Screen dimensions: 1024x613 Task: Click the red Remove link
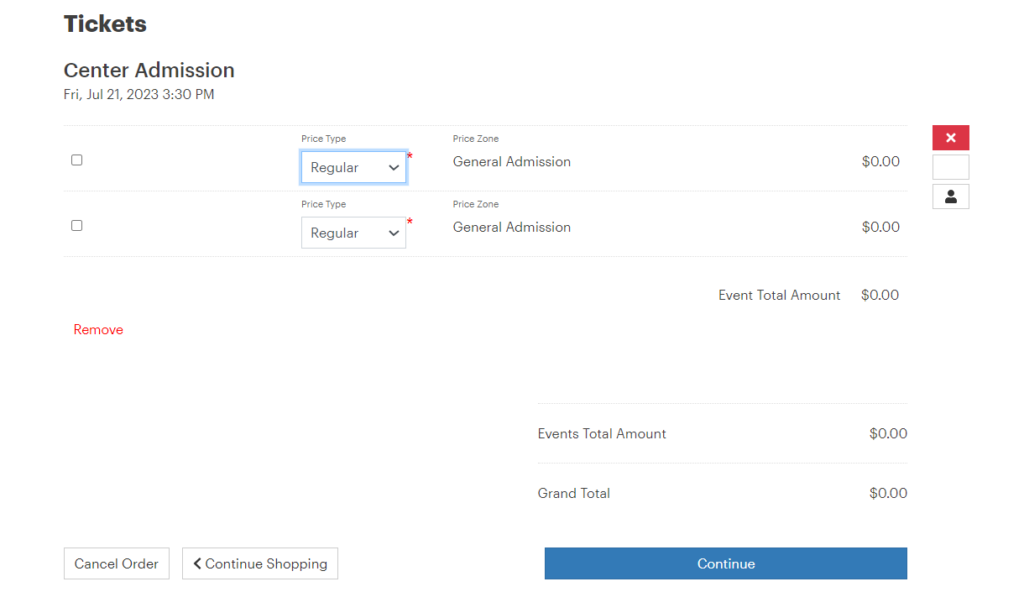click(98, 330)
